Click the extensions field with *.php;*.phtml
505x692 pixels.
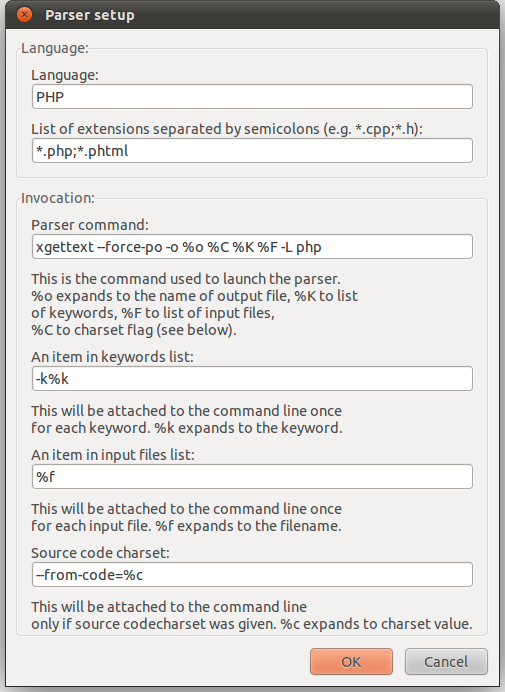pyautogui.click(x=252, y=150)
